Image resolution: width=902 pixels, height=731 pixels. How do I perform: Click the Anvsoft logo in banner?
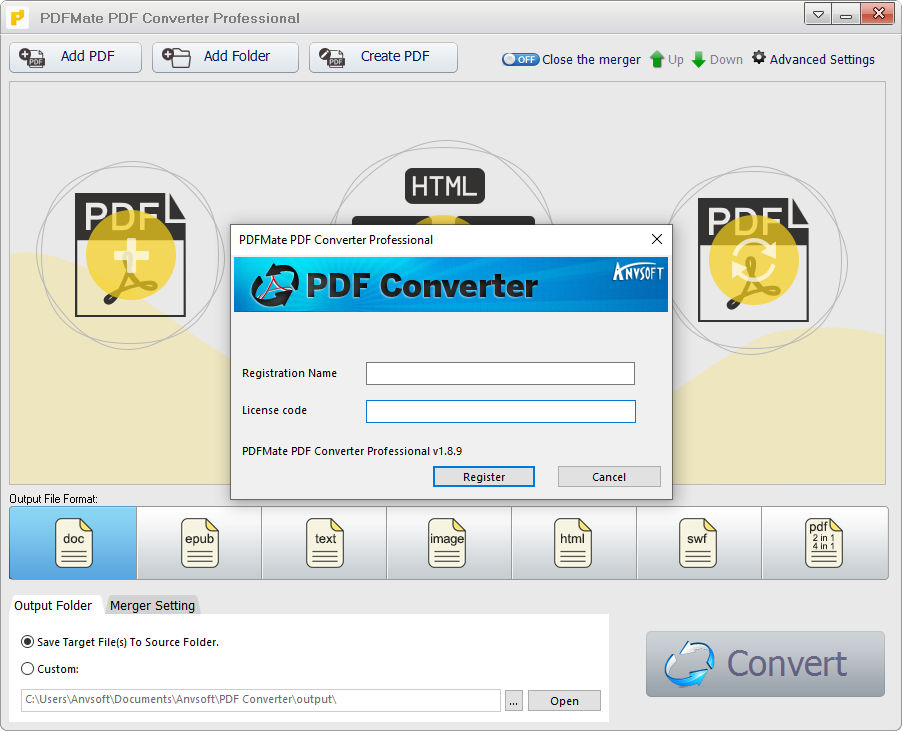tap(638, 271)
